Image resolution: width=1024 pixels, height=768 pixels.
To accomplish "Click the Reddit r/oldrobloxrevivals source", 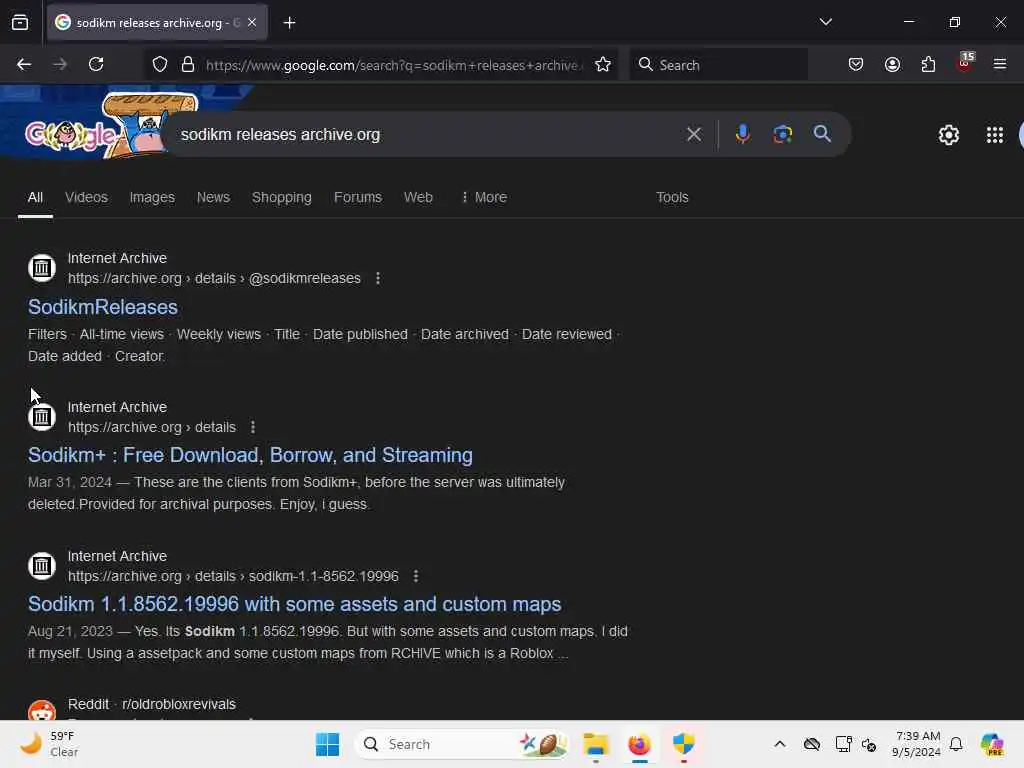I will tap(152, 704).
